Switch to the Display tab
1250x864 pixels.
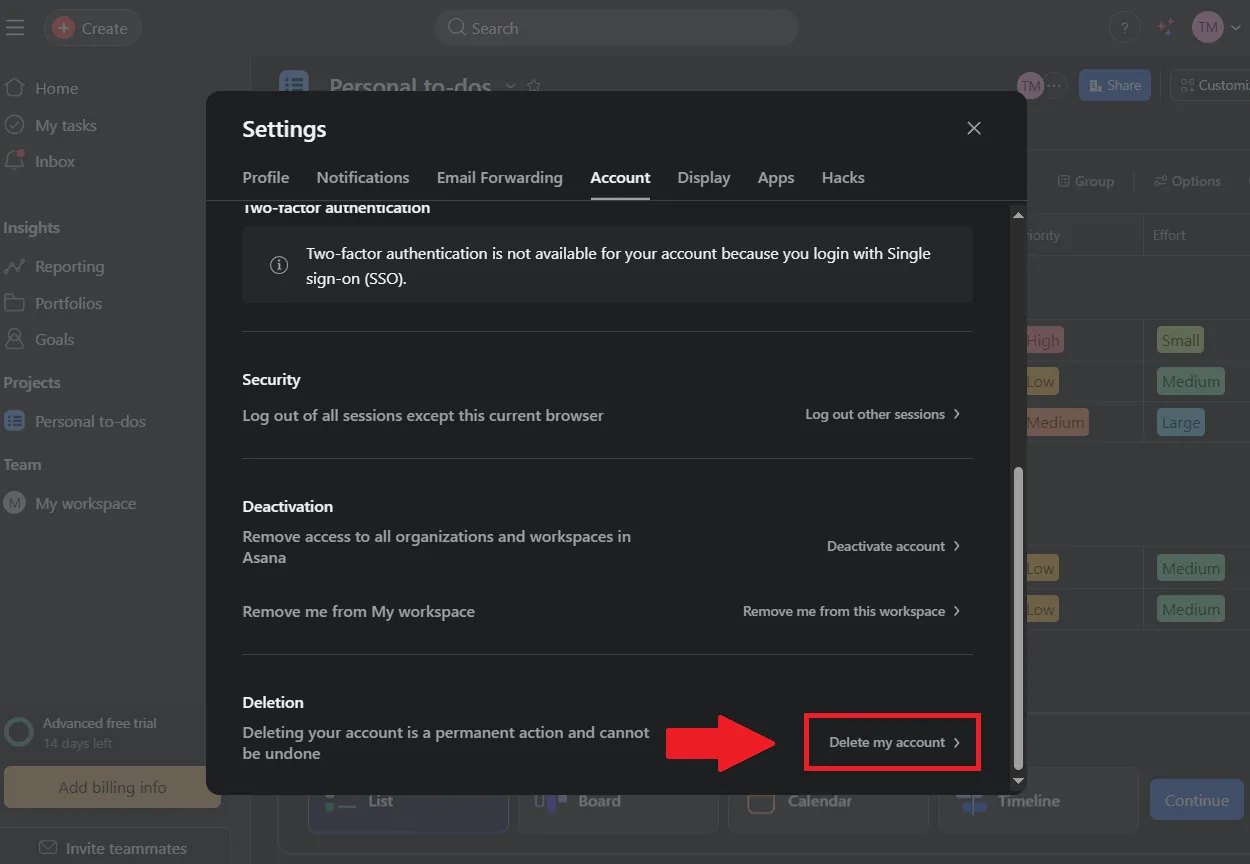(704, 177)
